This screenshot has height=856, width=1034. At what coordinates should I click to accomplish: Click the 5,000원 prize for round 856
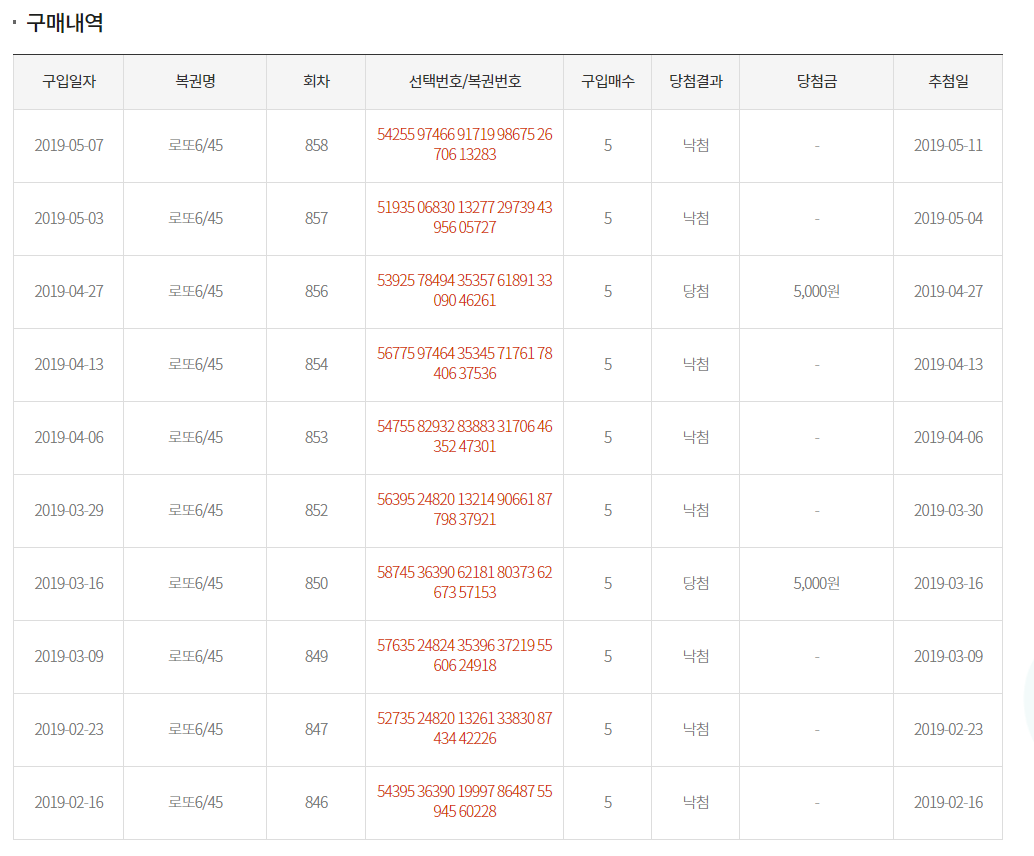click(x=817, y=292)
